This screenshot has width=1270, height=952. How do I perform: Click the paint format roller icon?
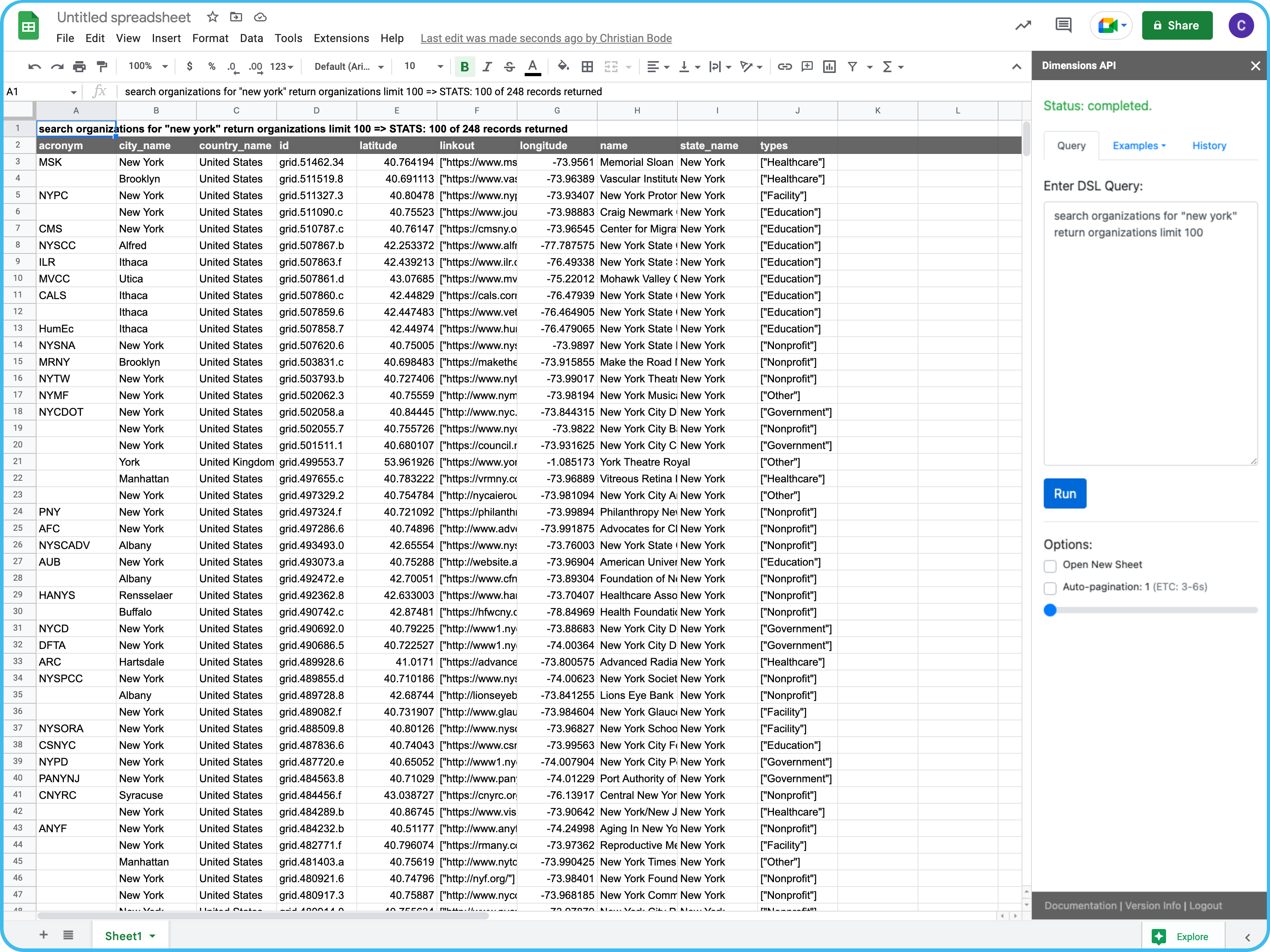(102, 67)
